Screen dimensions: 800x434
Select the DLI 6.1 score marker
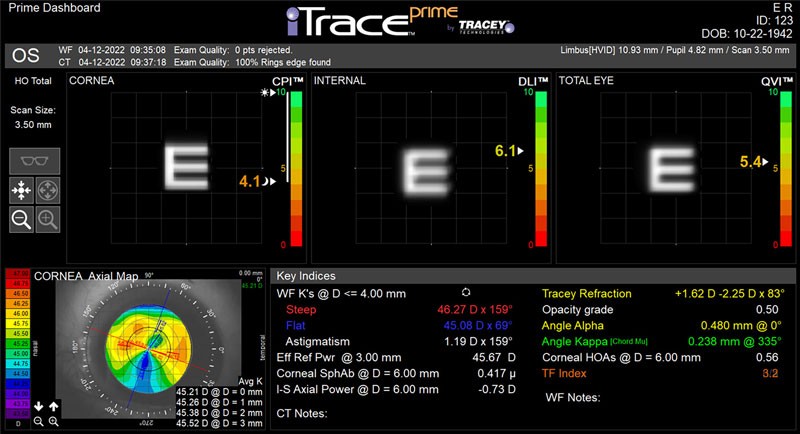(x=509, y=151)
